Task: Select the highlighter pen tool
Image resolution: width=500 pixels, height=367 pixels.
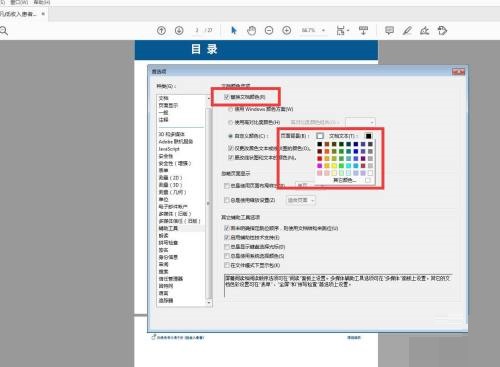Action: click(407, 31)
